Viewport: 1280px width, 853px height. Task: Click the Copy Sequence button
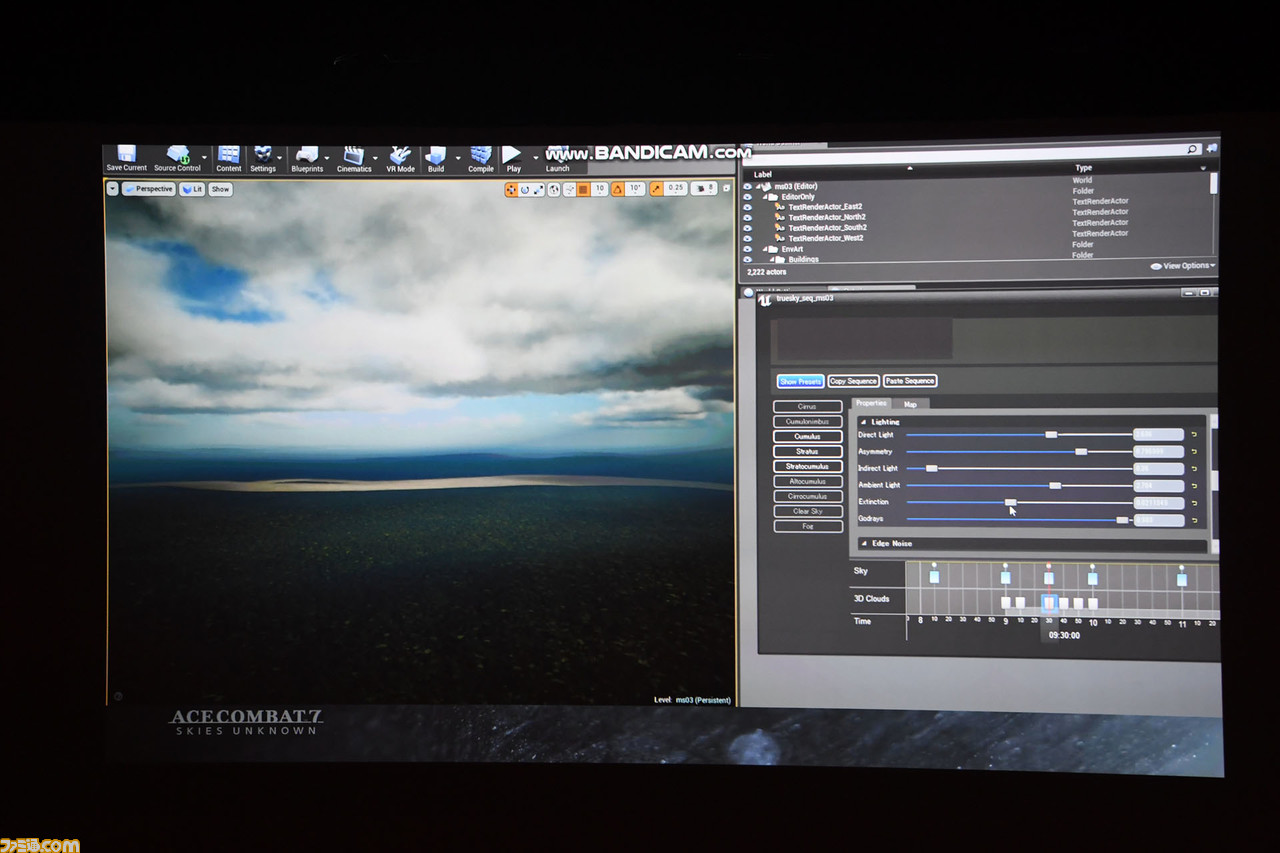pyautogui.click(x=853, y=381)
